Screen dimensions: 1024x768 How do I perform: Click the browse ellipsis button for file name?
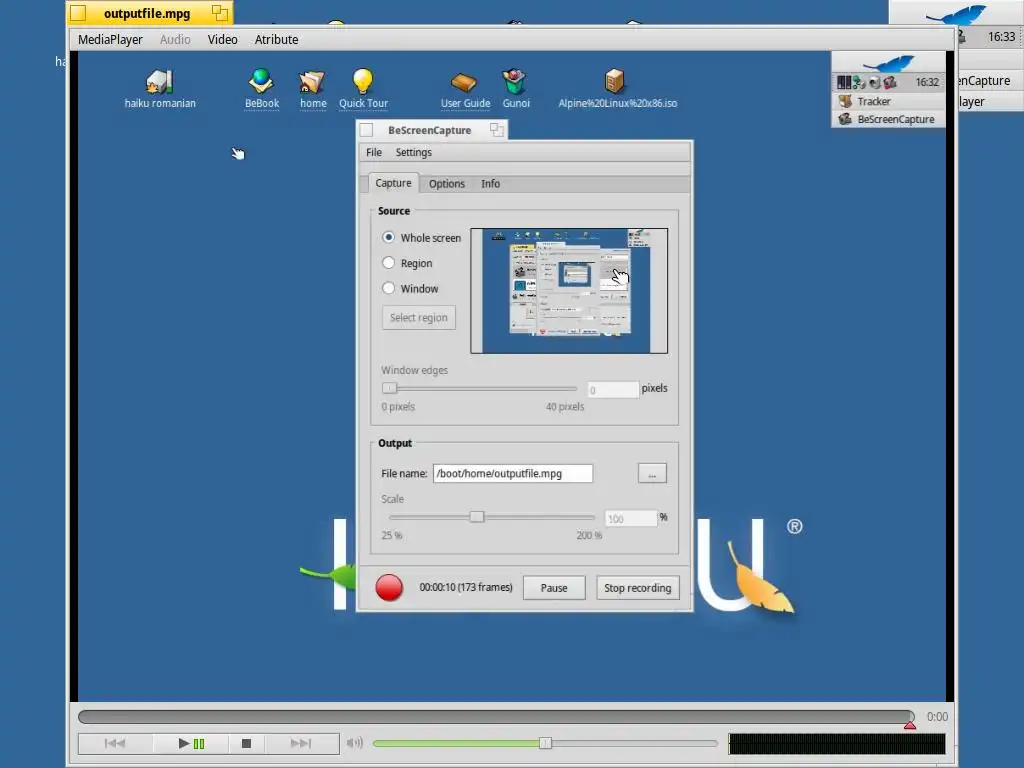click(652, 473)
